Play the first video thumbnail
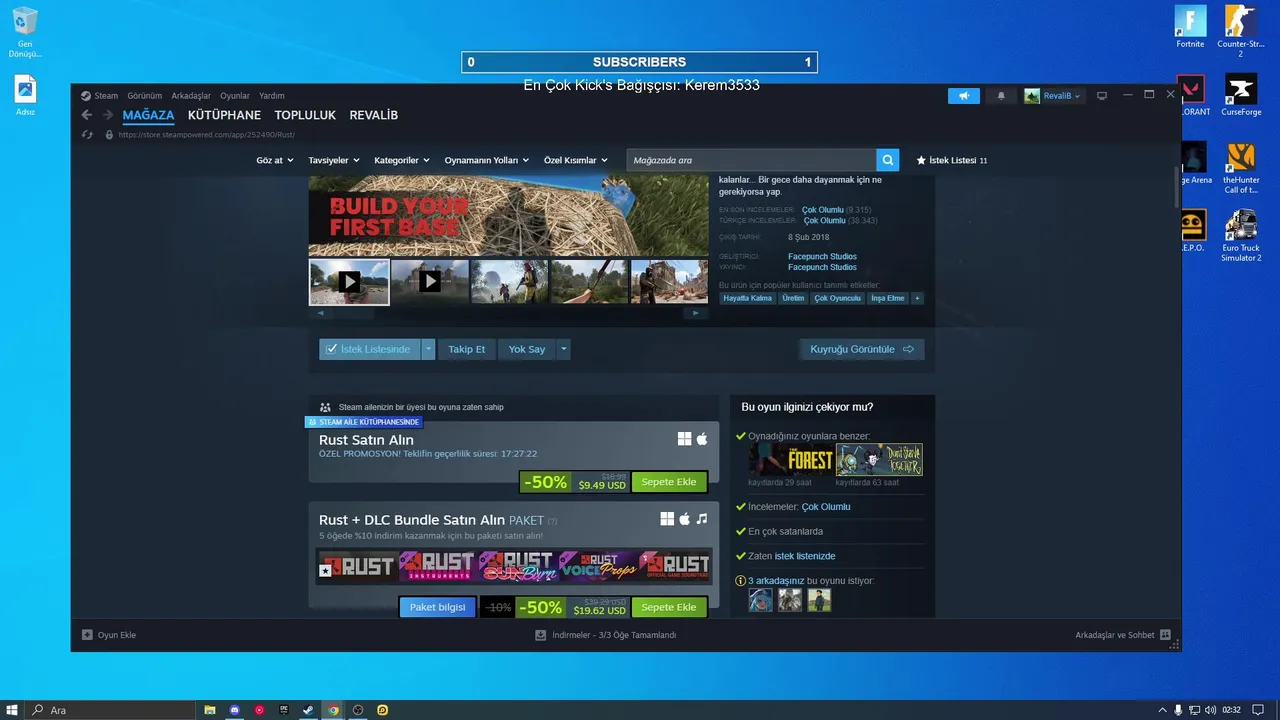Viewport: 1280px width, 720px height. [349, 282]
